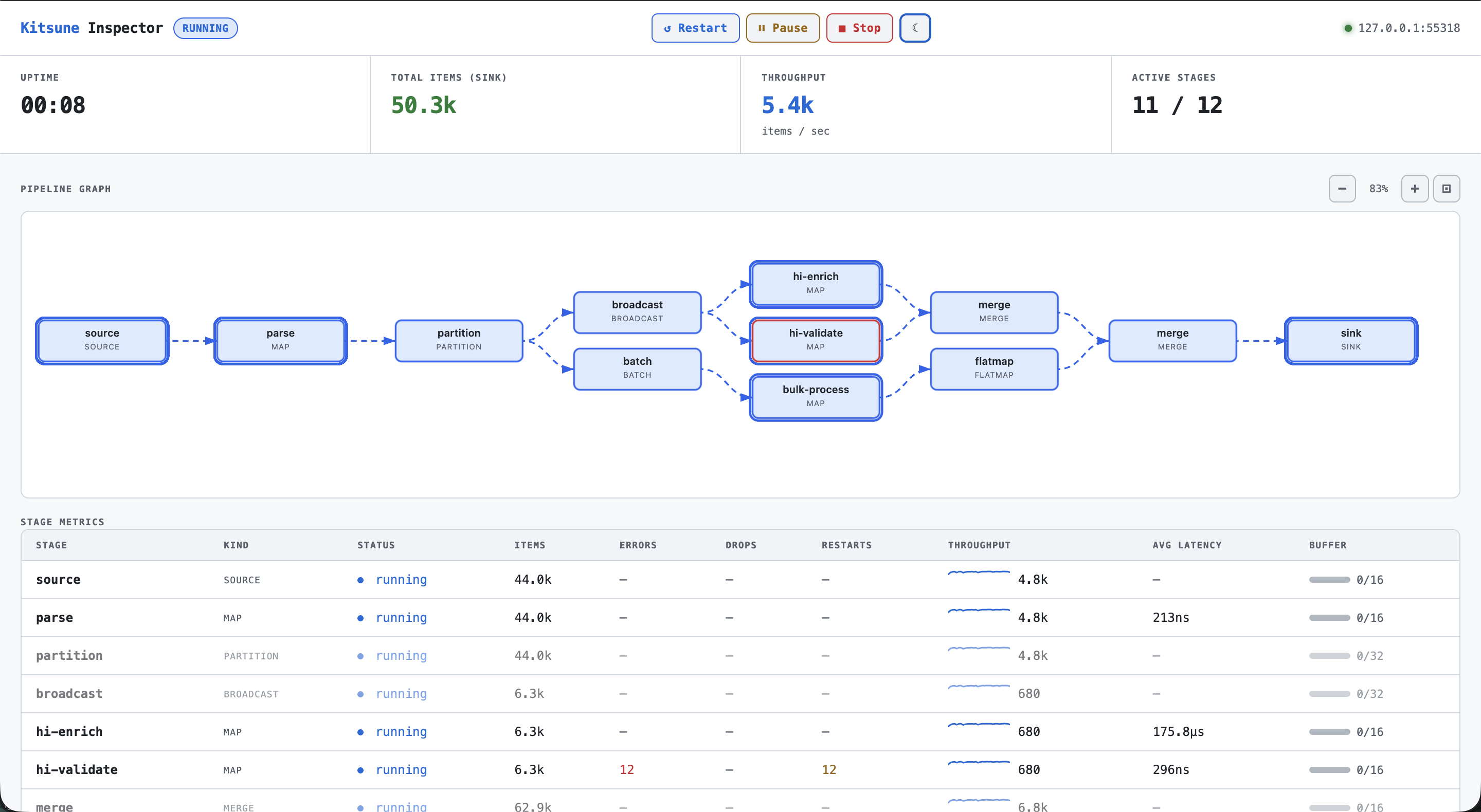
Task: Expand the partition stage status entry
Action: pyautogui.click(x=401, y=655)
